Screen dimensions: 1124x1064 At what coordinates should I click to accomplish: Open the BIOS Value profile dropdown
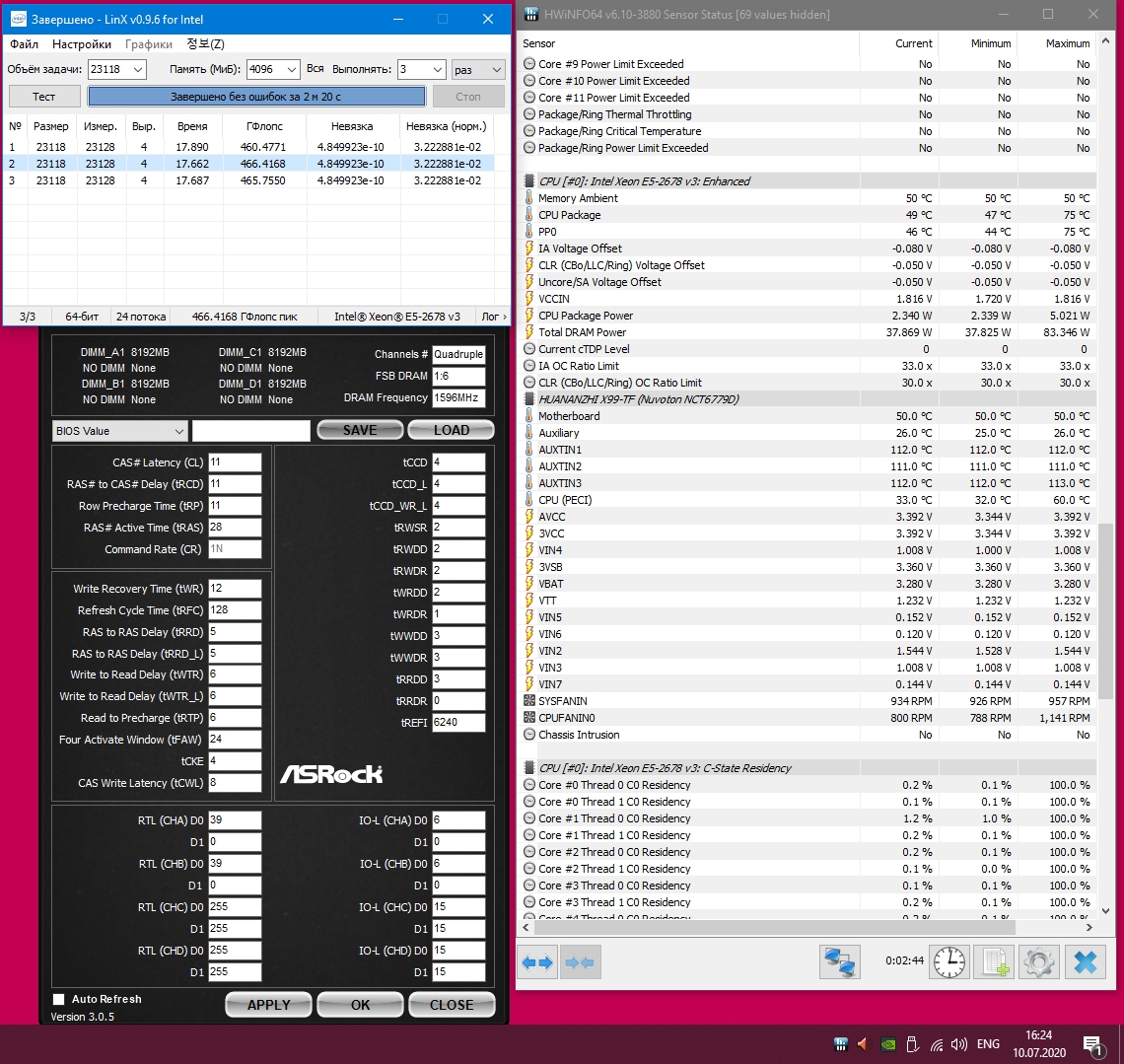(119, 431)
